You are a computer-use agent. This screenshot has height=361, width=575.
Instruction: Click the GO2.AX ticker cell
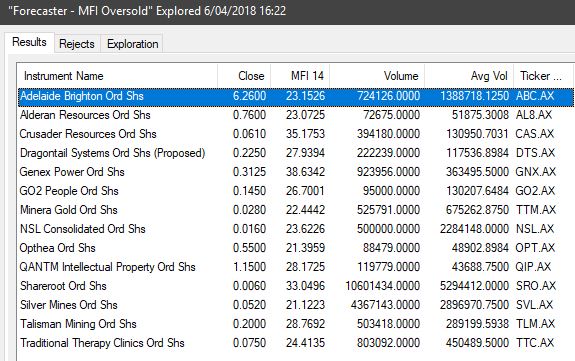(x=535, y=191)
